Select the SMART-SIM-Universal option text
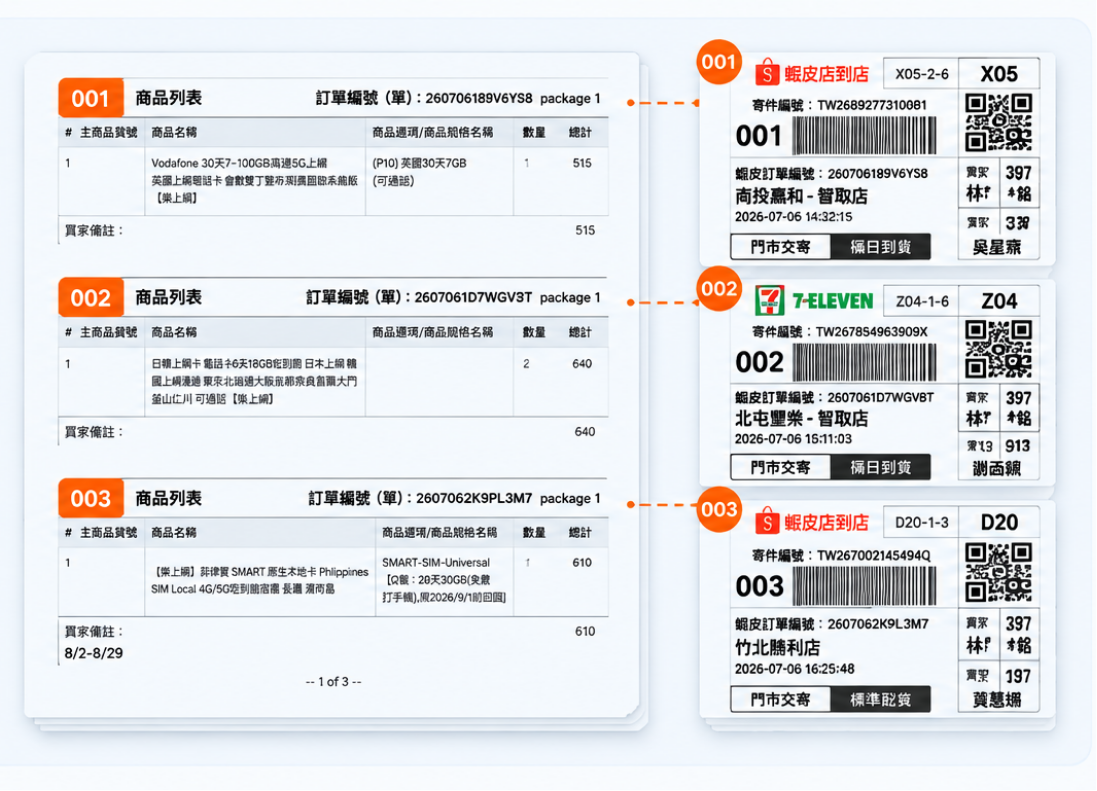1097x791 pixels. click(x=444, y=580)
